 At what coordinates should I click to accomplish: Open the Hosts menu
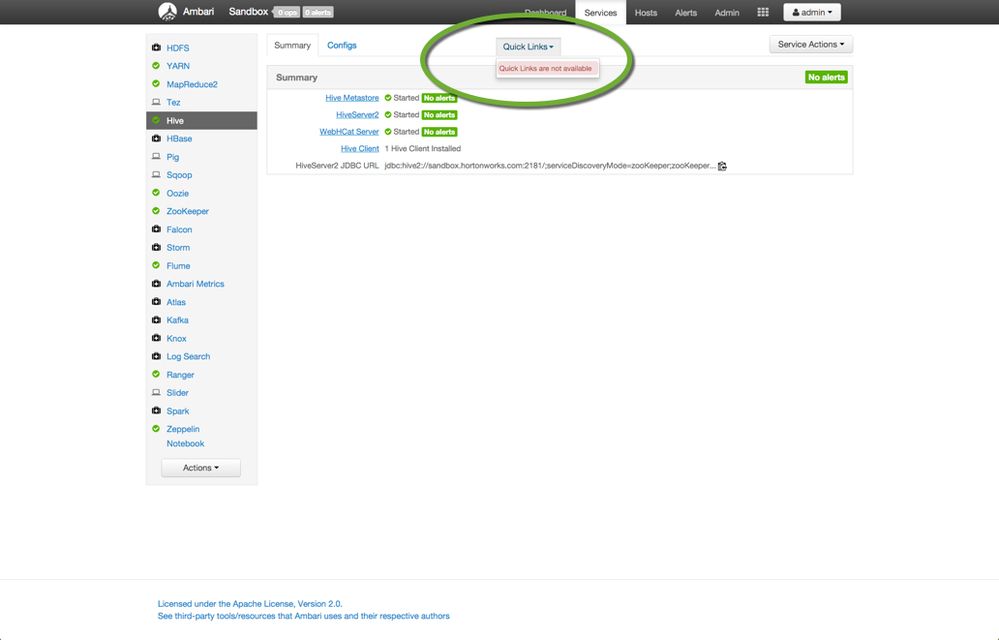(x=645, y=12)
